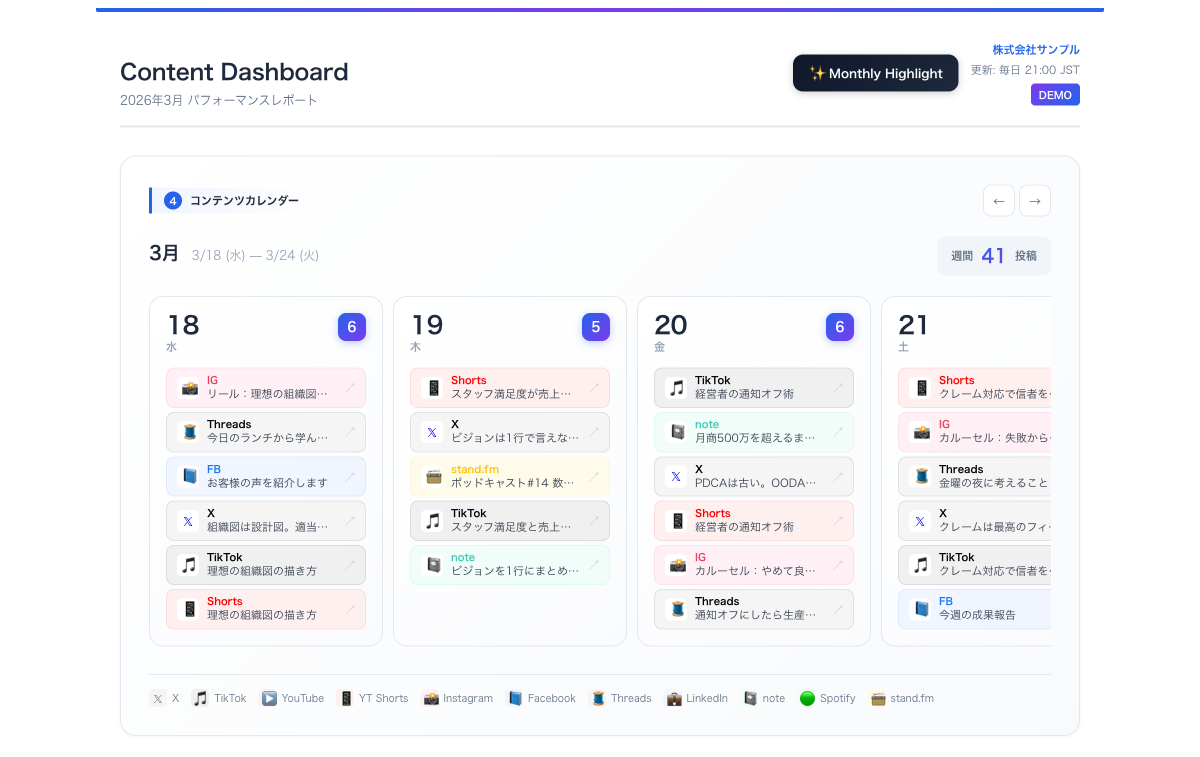The height and width of the screenshot is (757, 1200).
Task: Click the Threads icon on day 20's 通知オフ post
Action: click(676, 609)
